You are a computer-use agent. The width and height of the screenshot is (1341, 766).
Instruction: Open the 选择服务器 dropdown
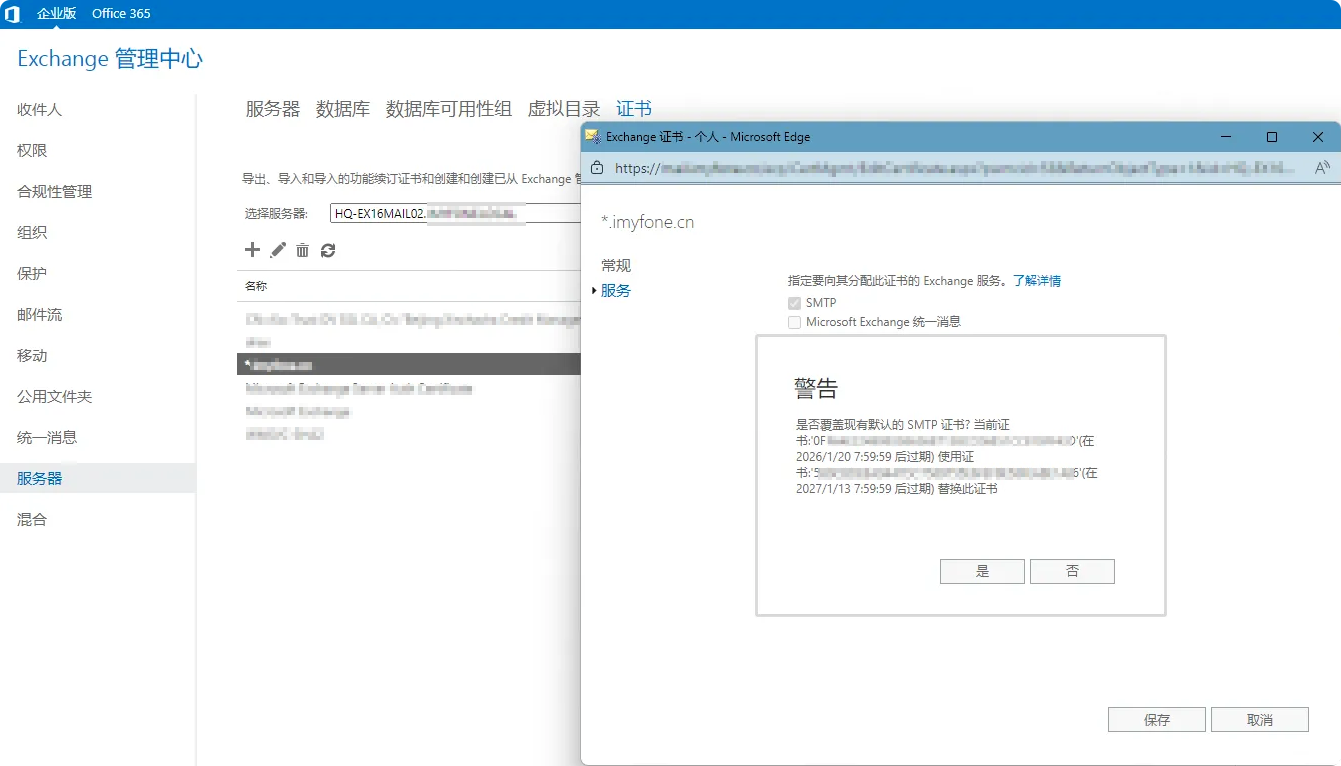455,213
